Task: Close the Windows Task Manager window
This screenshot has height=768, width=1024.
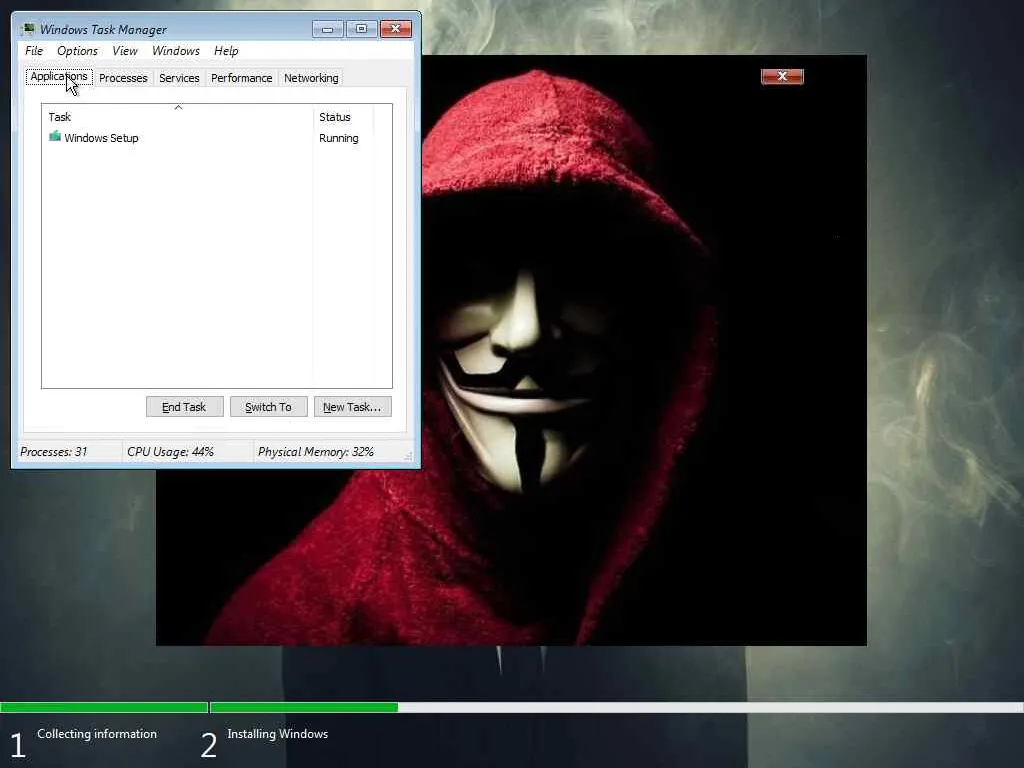Action: 396,29
